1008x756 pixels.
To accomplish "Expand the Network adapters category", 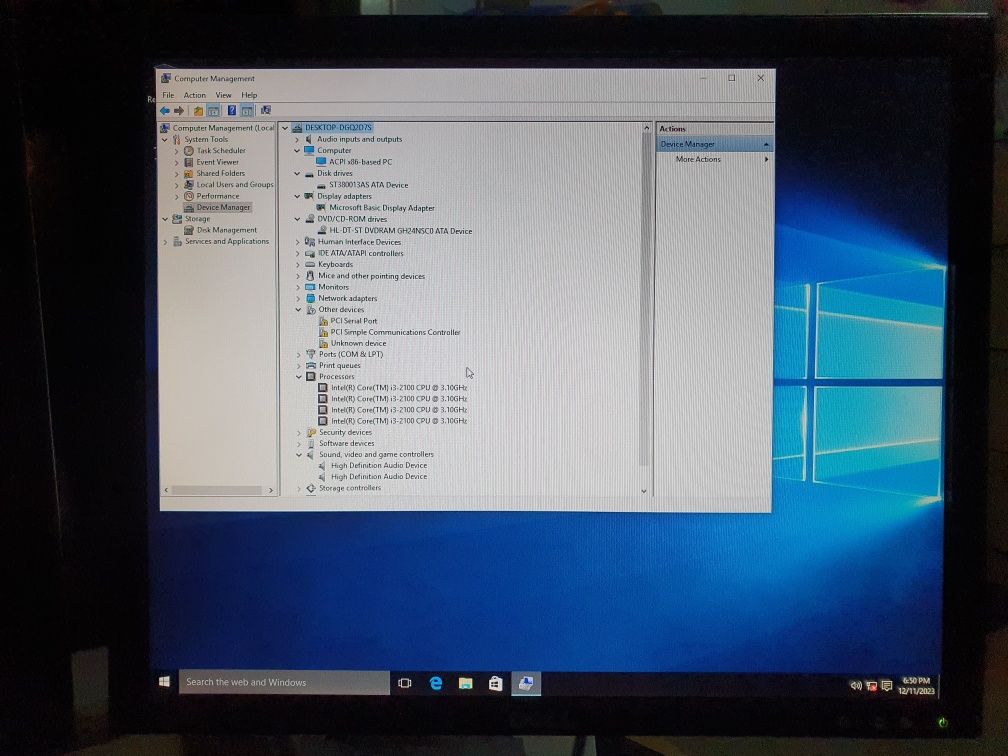I will pos(298,298).
